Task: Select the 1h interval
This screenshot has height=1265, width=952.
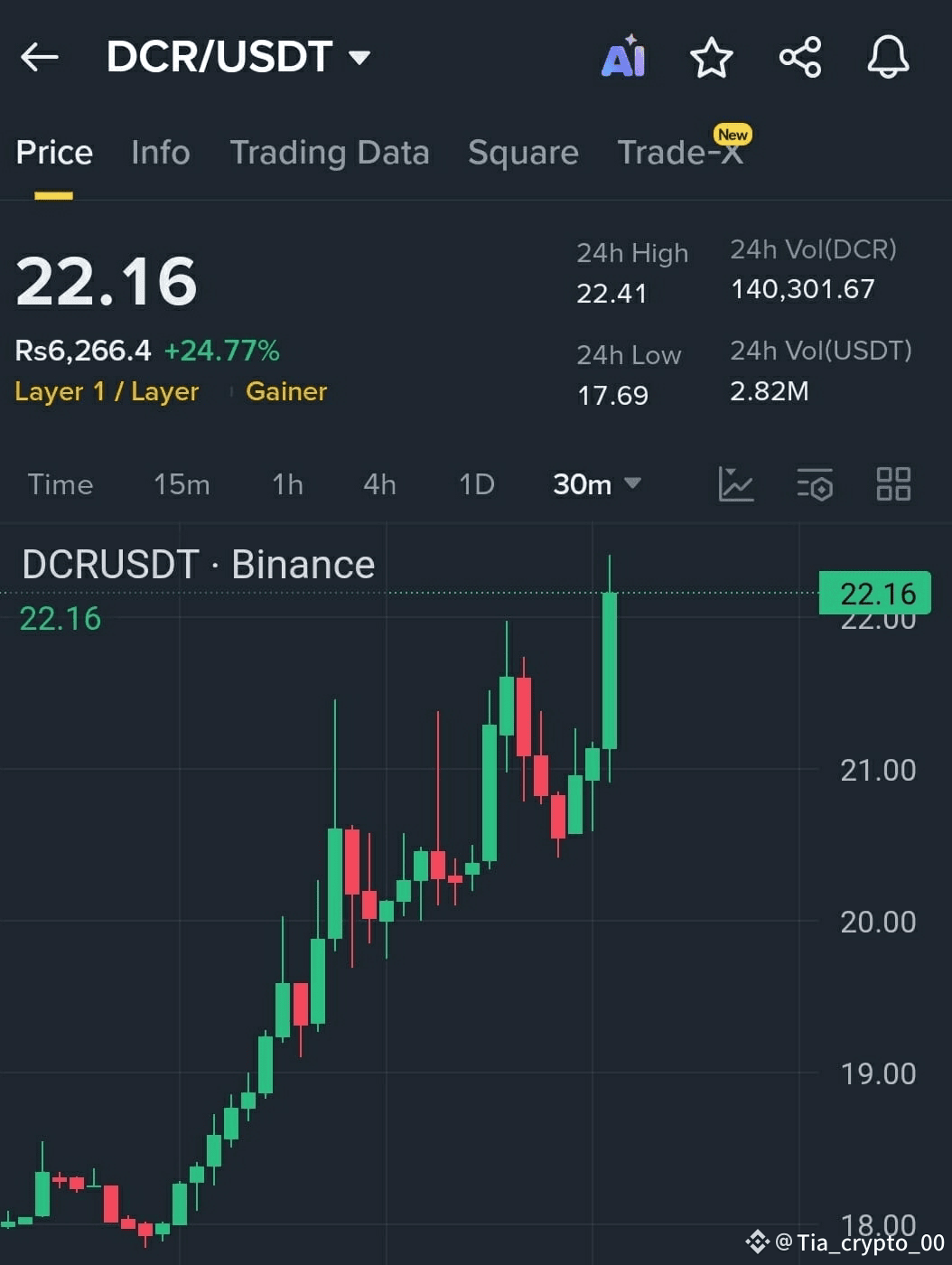Action: tap(287, 484)
